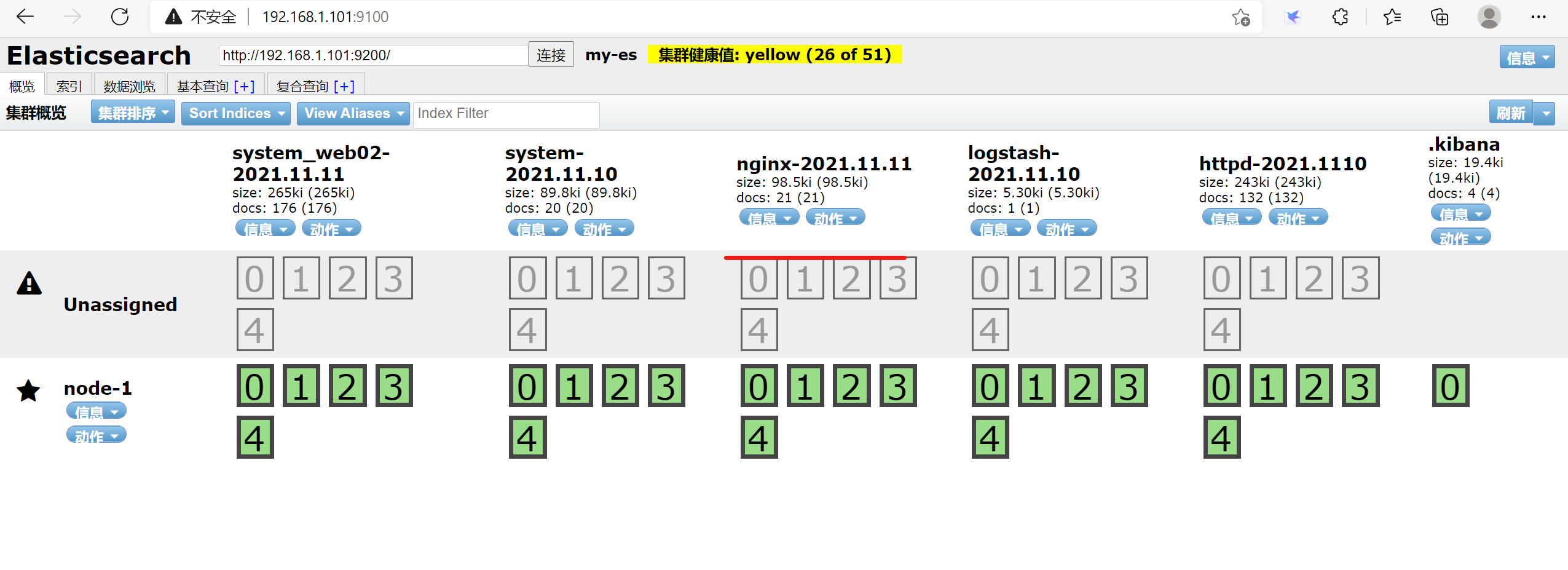Add a new 基本查询 tab with [+]
Image resolution: width=1568 pixels, height=570 pixels.
point(244,85)
